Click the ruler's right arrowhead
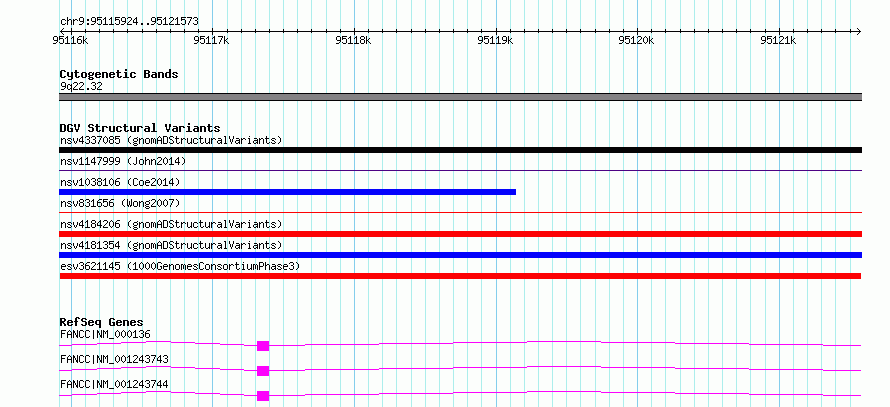Image resolution: width=890 pixels, height=407 pixels. coord(858,31)
